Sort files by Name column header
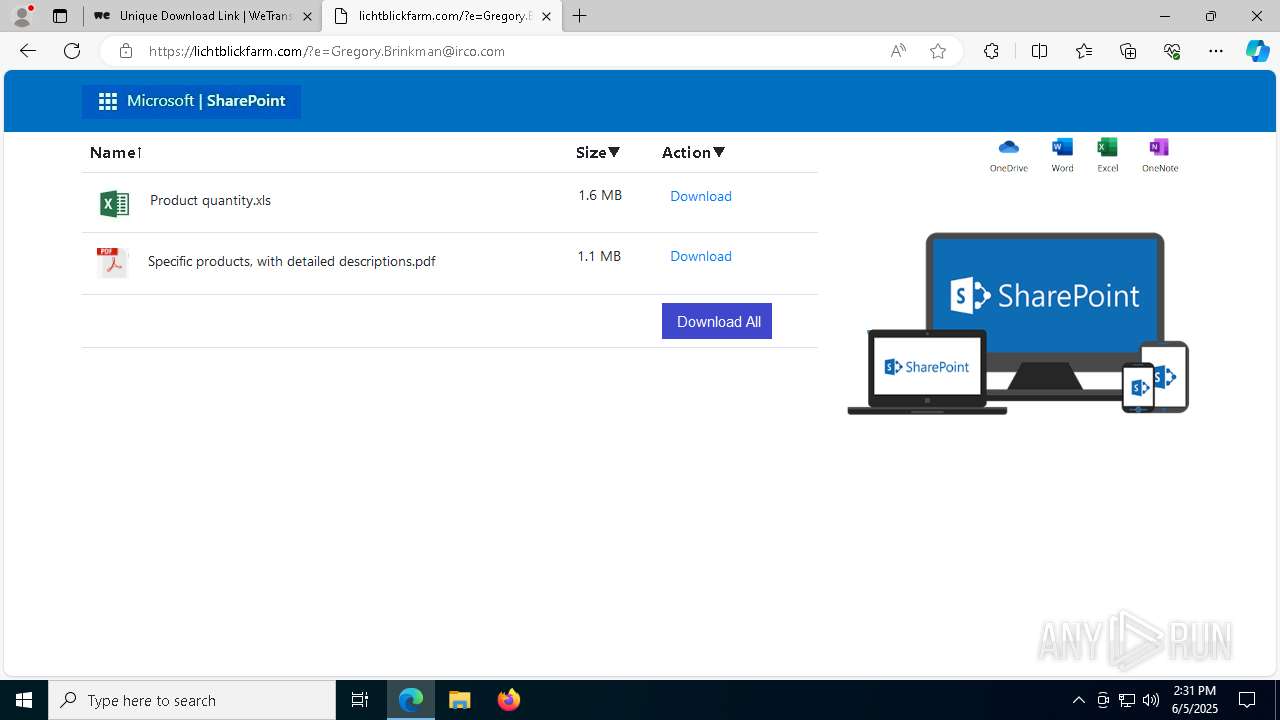This screenshot has width=1280, height=720. (116, 152)
